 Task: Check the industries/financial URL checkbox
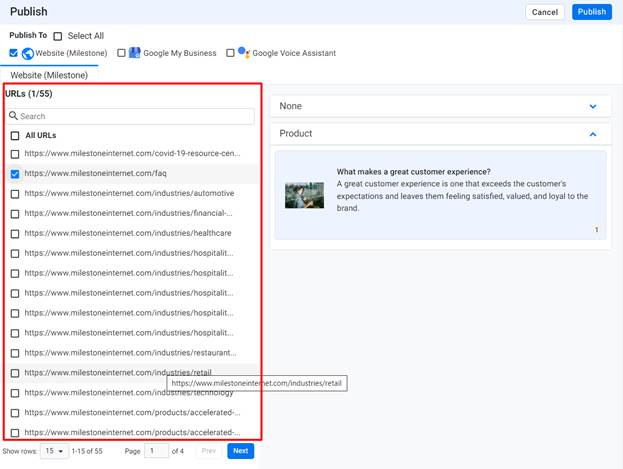click(15, 214)
